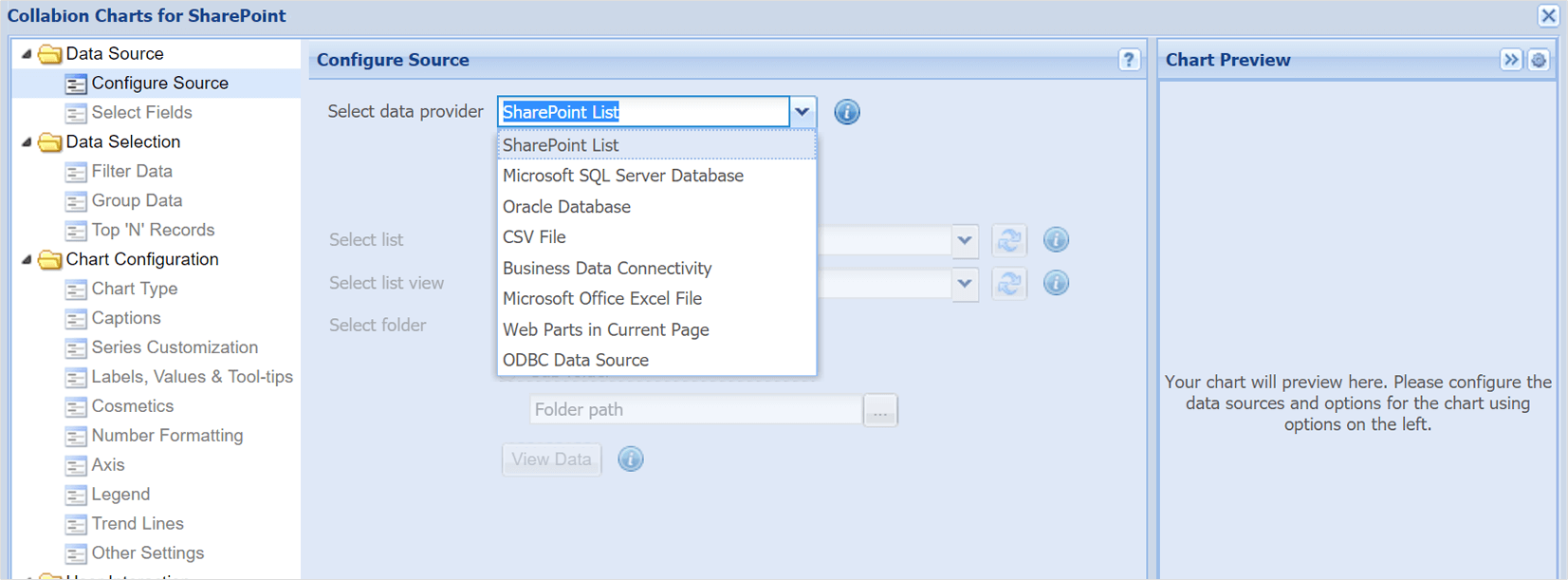Show info for the Select list field

click(x=1056, y=240)
